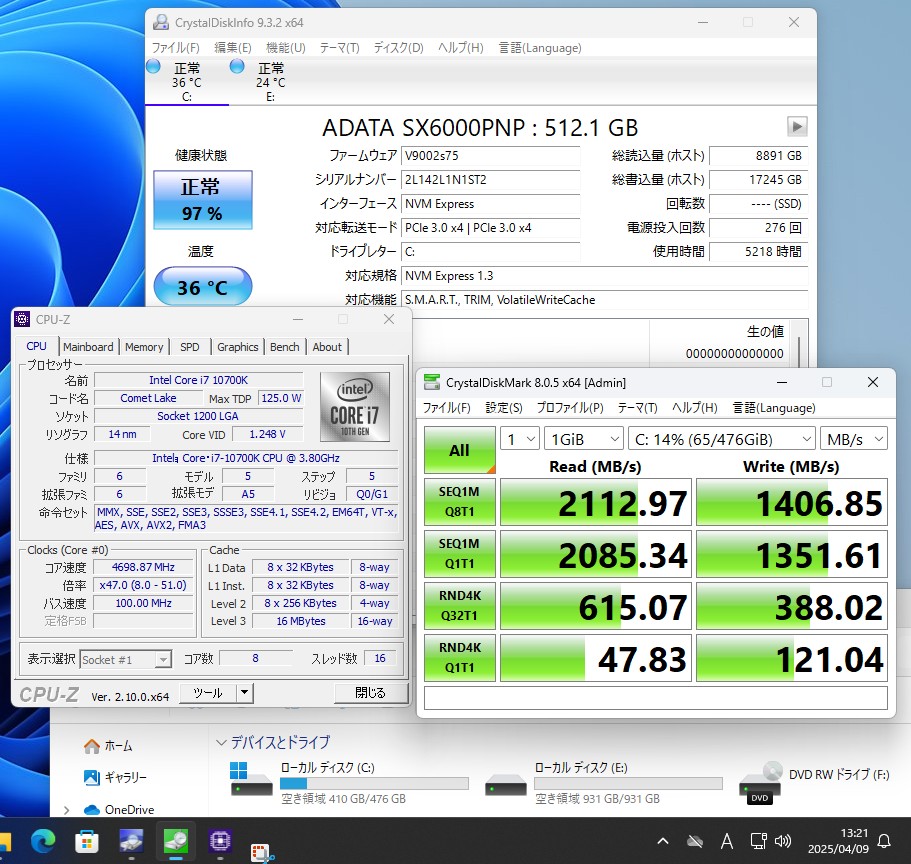Viewport: 911px width, 864px height.
Task: Click the IME input mode A indicator
Action: pyautogui.click(x=727, y=841)
